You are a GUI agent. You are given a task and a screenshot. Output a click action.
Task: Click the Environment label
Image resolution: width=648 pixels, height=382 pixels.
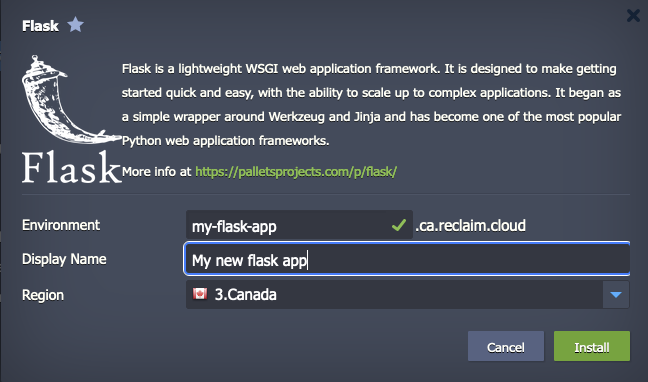(x=61, y=225)
